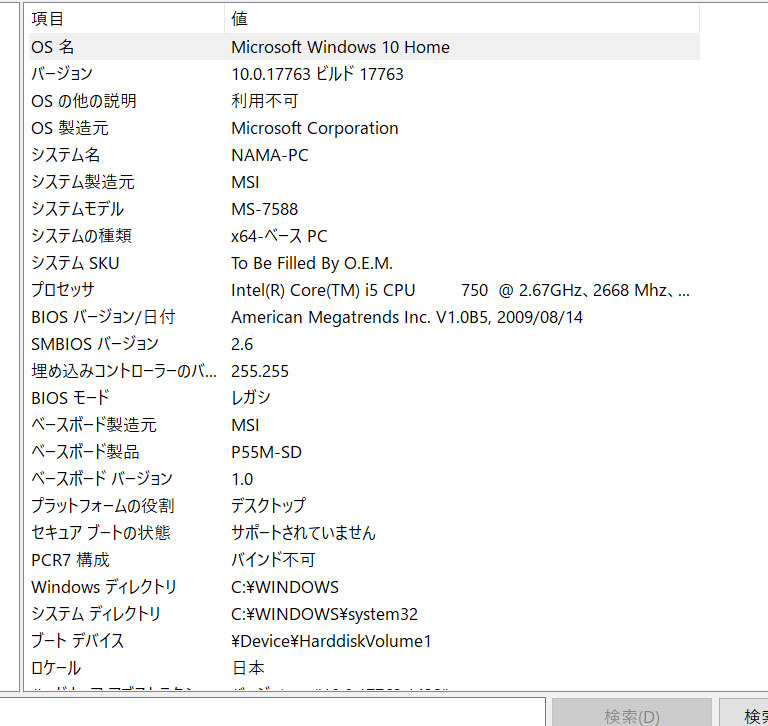Click the search text input field
768x726 pixels.
tap(272, 713)
